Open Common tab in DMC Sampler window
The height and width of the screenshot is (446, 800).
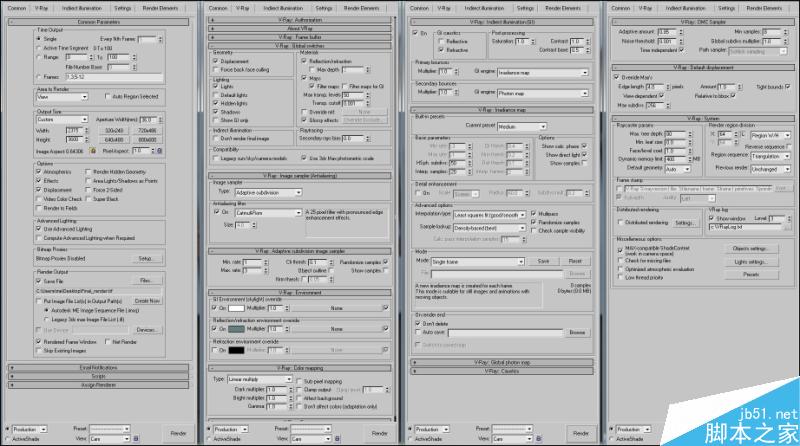620,8
